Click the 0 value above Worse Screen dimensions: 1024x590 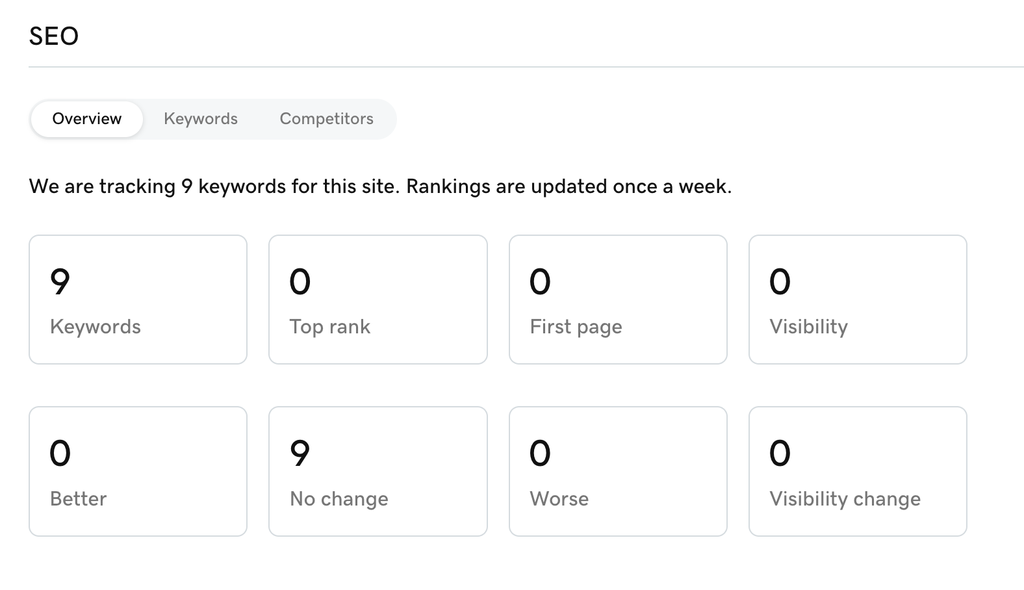[x=540, y=454]
